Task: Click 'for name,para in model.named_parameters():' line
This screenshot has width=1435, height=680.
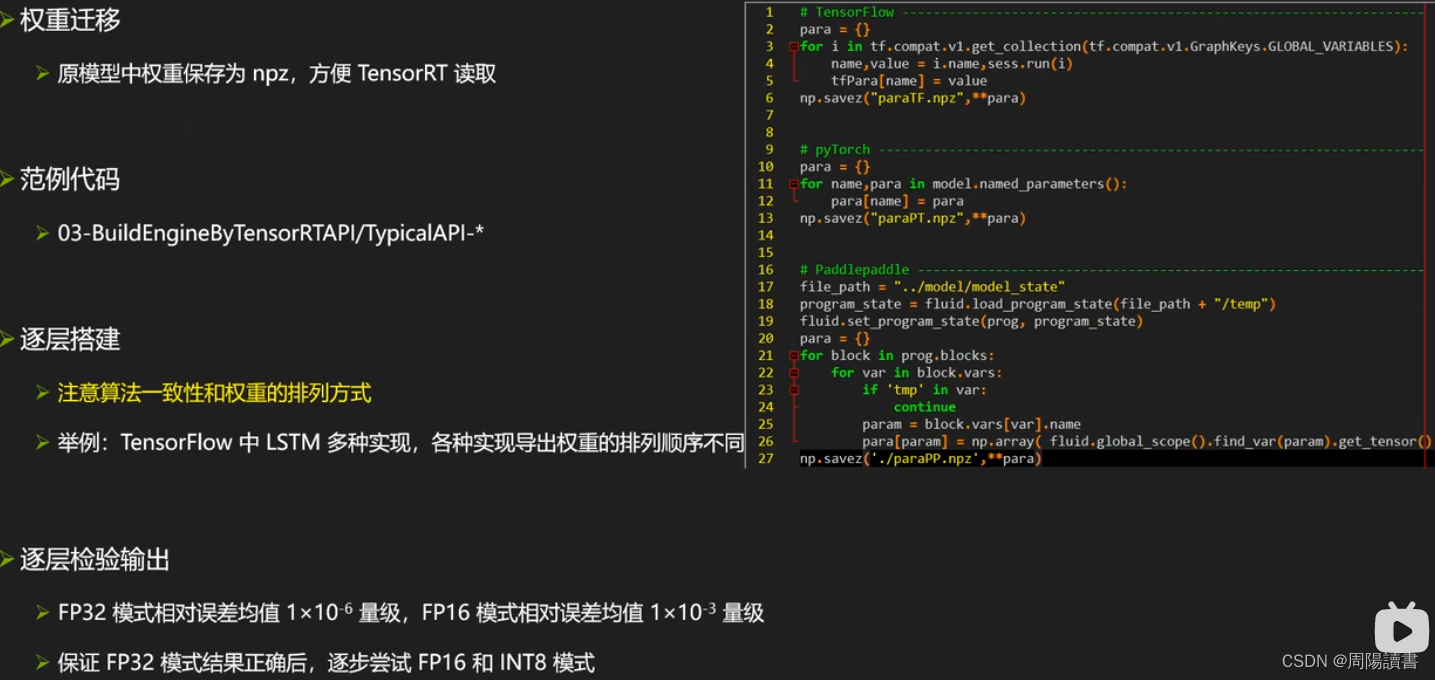Action: tap(963, 184)
